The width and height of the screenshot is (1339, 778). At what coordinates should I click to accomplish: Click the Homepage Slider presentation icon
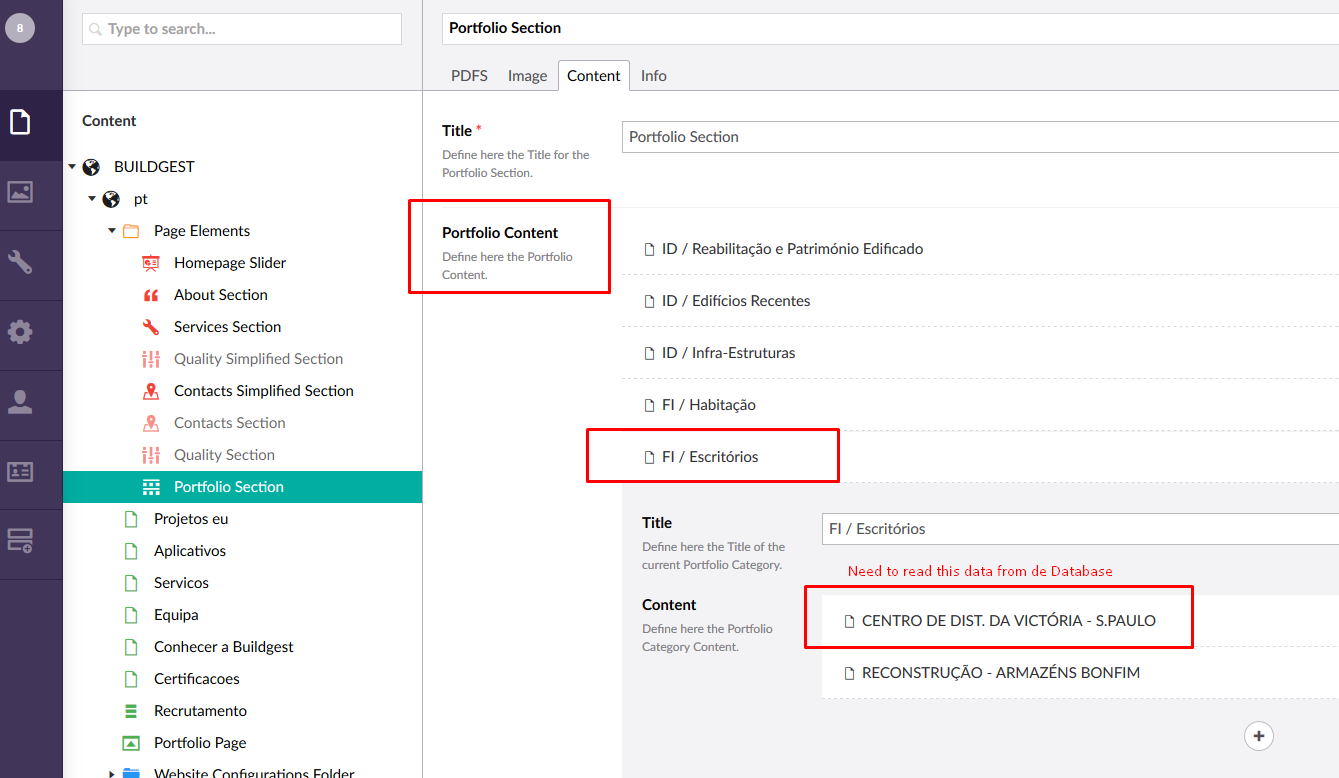pyautogui.click(x=151, y=263)
